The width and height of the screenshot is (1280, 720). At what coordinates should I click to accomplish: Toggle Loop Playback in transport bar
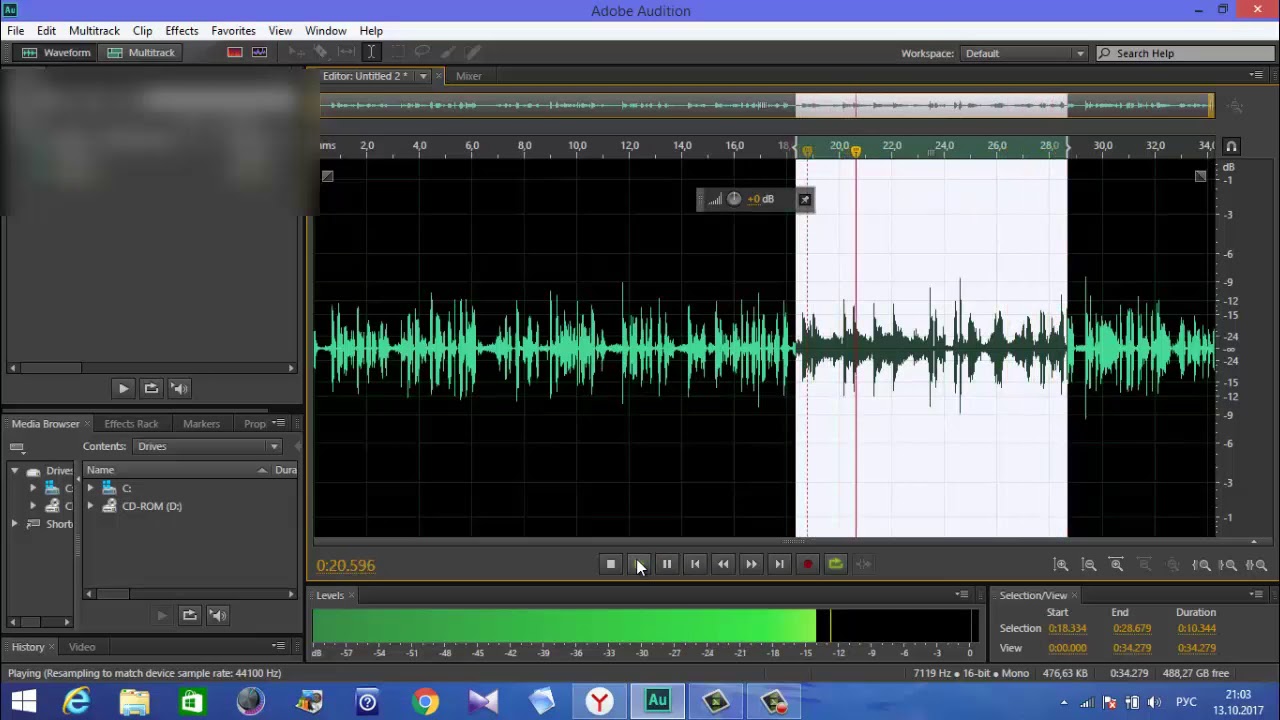coord(835,564)
